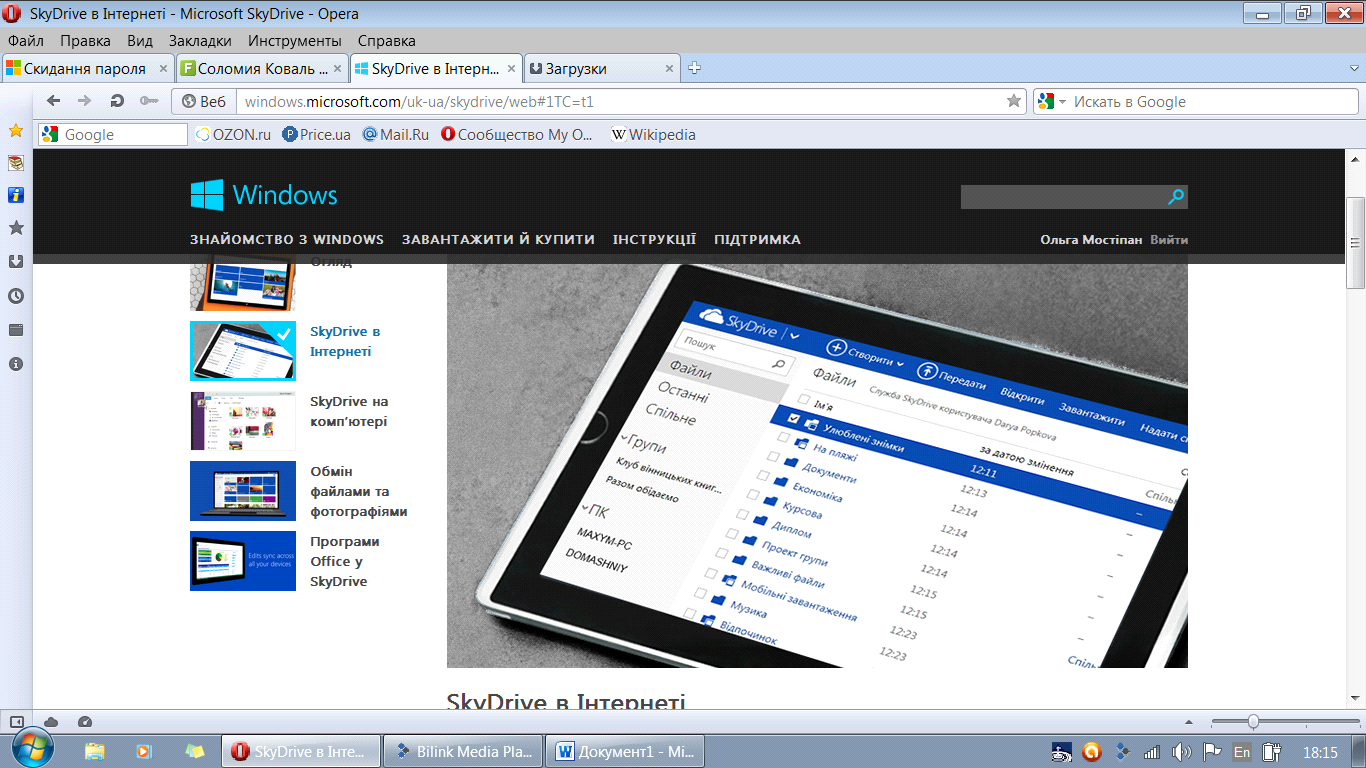The image size is (1366, 768).
Task: Select the SkyDrive на комп'ютері thumbnail
Action: [243, 421]
